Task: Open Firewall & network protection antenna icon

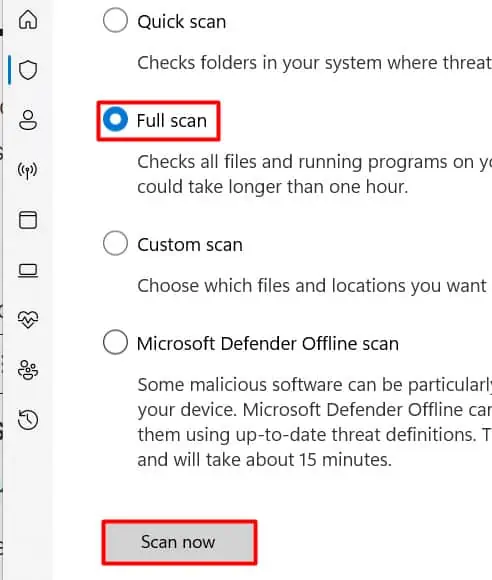Action: [x=28, y=170]
